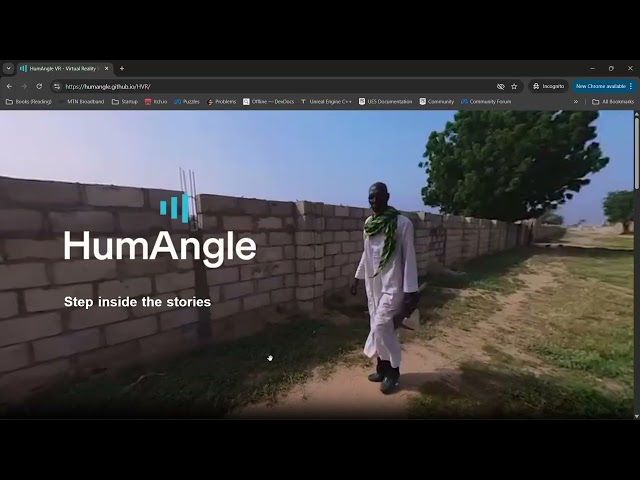This screenshot has height=480, width=640.
Task: Open Community bookmark
Action: [437, 102]
